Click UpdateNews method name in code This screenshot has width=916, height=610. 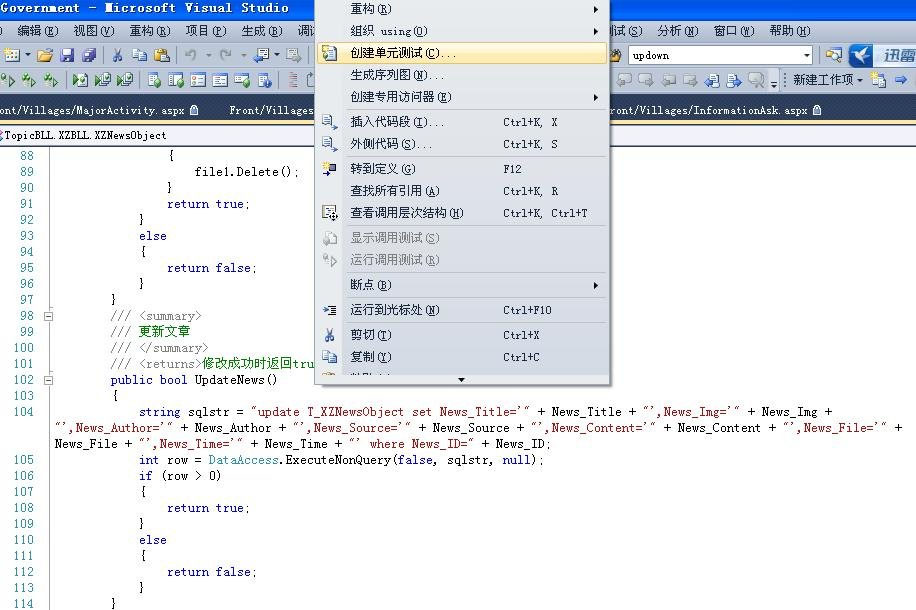(x=230, y=380)
